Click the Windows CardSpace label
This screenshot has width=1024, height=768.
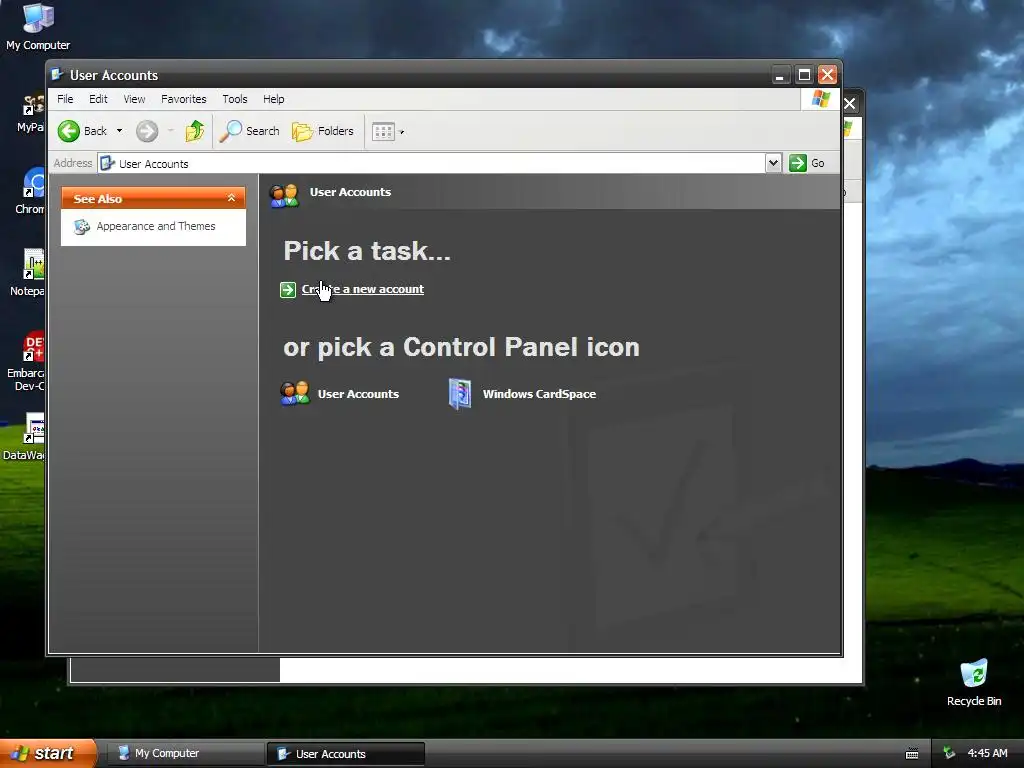click(539, 394)
